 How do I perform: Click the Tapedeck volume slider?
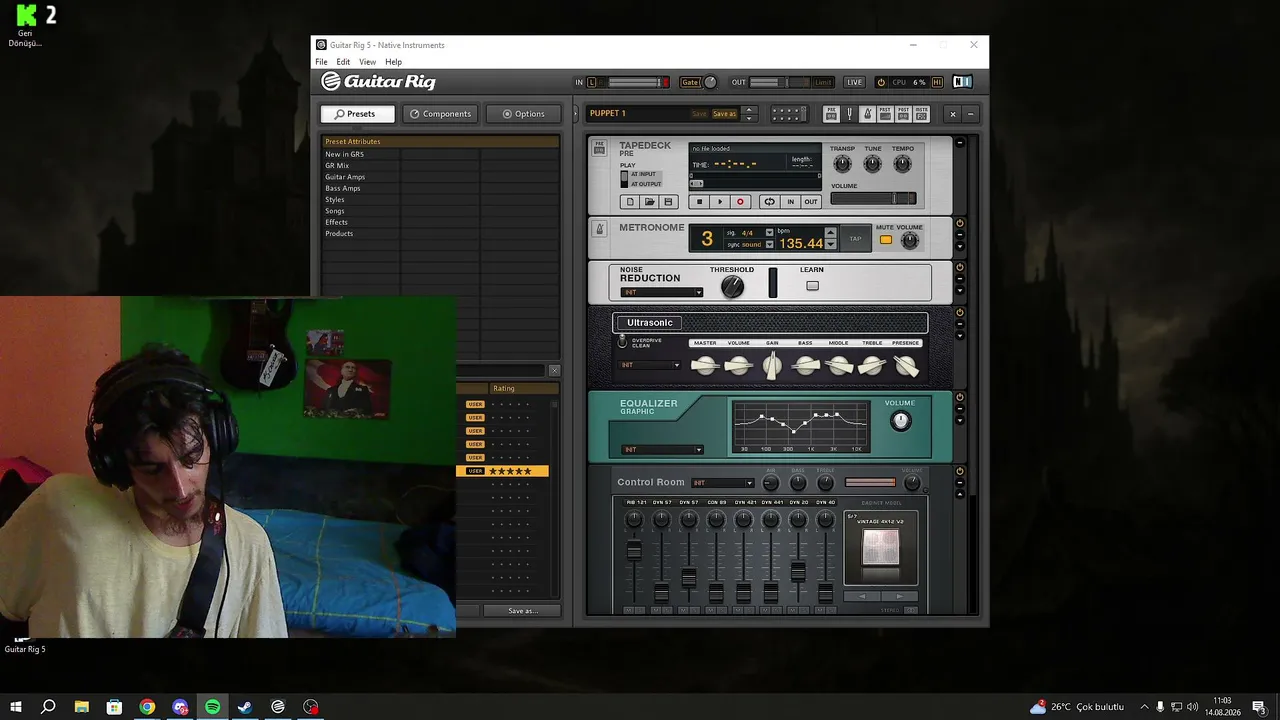(x=873, y=198)
